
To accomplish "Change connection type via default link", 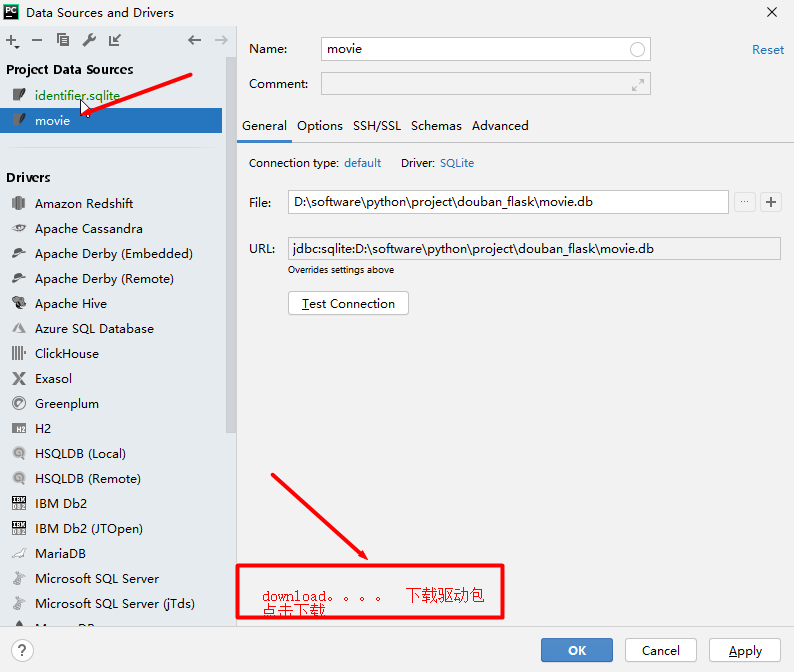I will [x=363, y=163].
